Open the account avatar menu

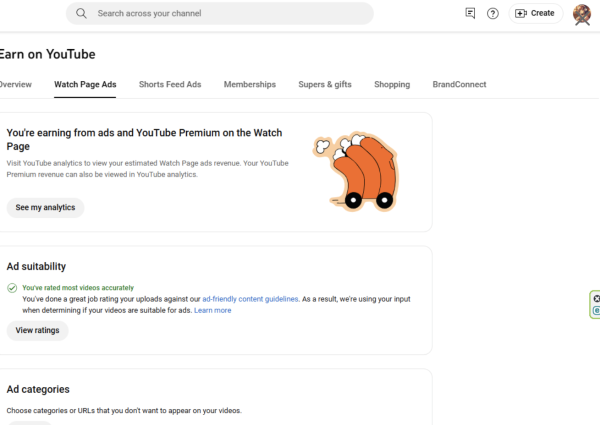coord(582,14)
